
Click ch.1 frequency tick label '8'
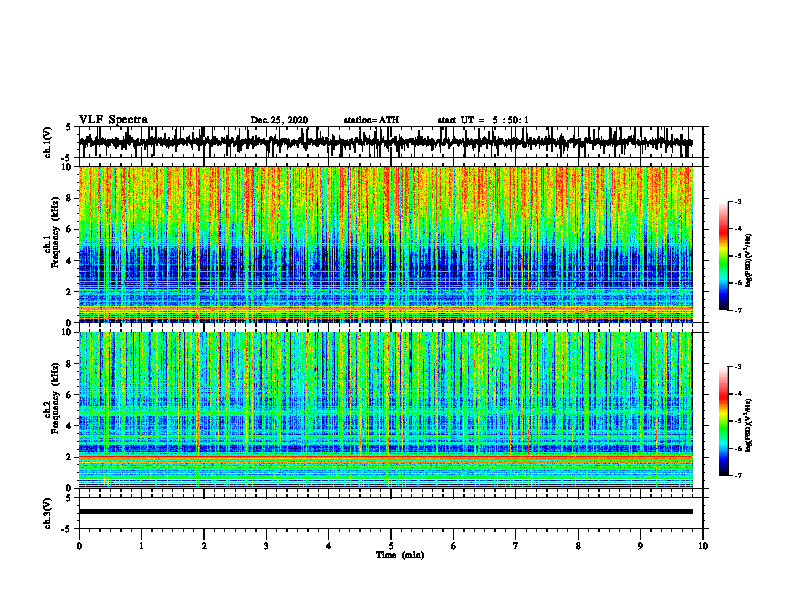coord(70,198)
